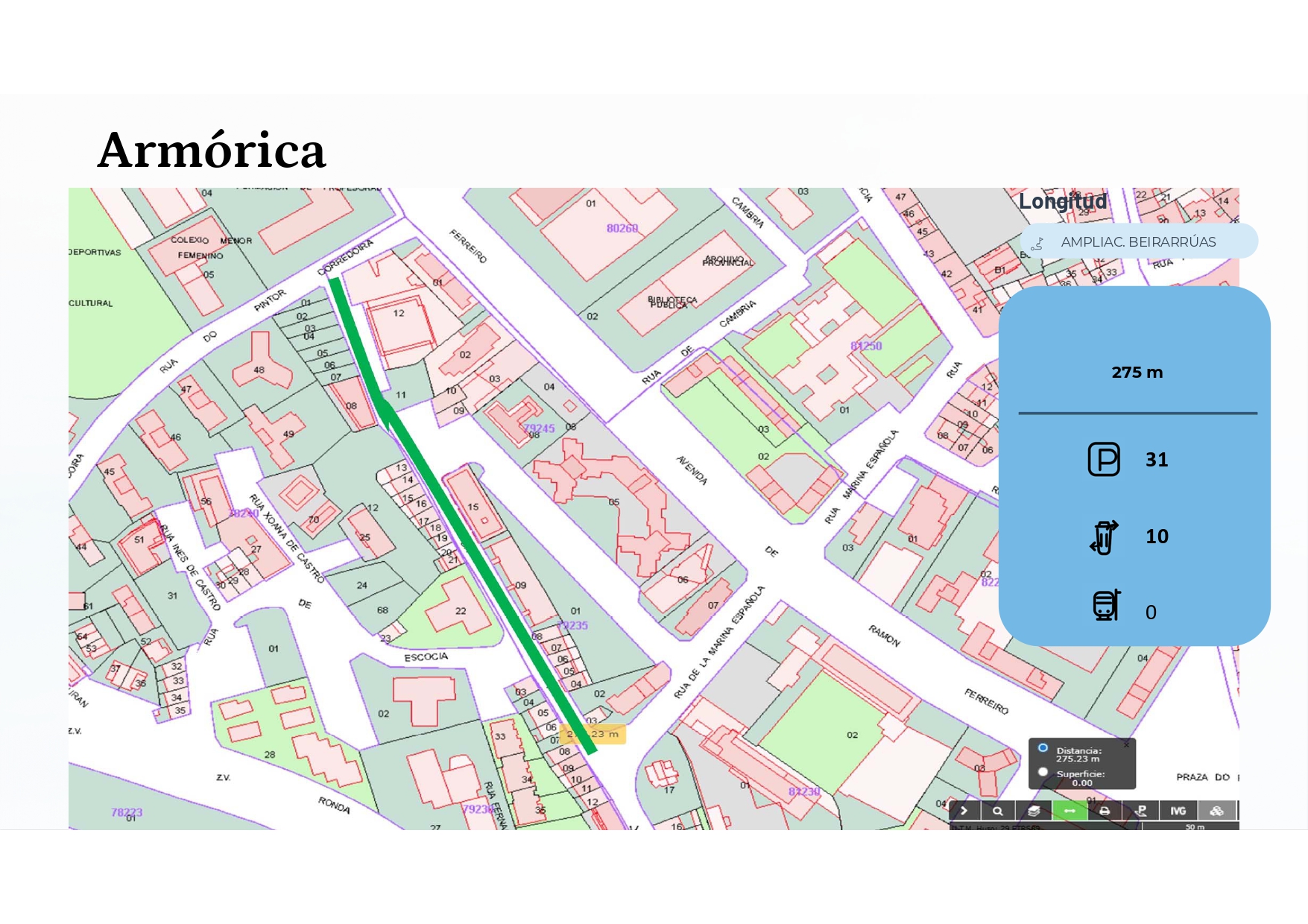Select the parcel locator P tool
This screenshot has width=1308, height=924.
[x=1141, y=811]
